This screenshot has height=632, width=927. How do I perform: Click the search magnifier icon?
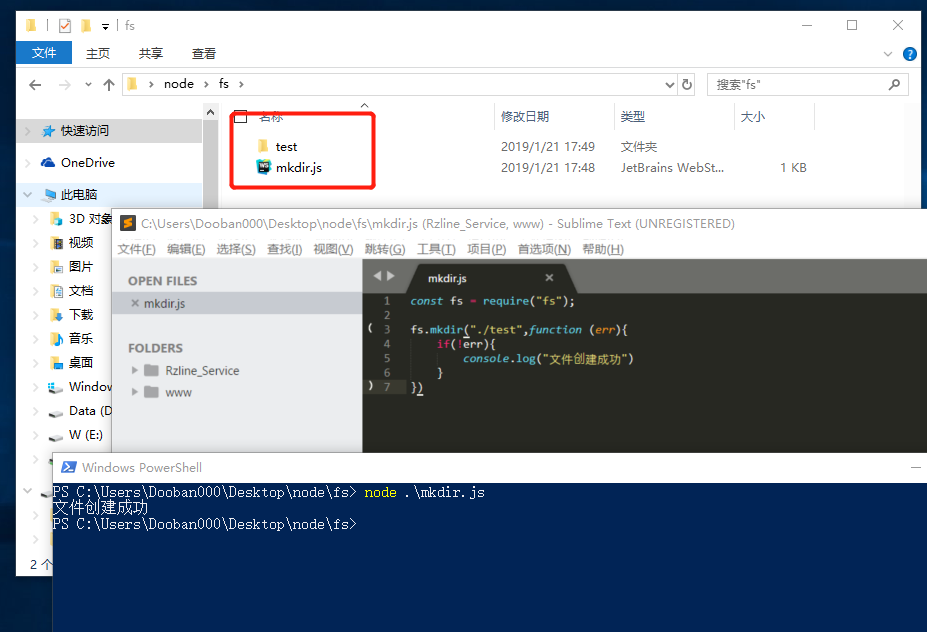894,85
